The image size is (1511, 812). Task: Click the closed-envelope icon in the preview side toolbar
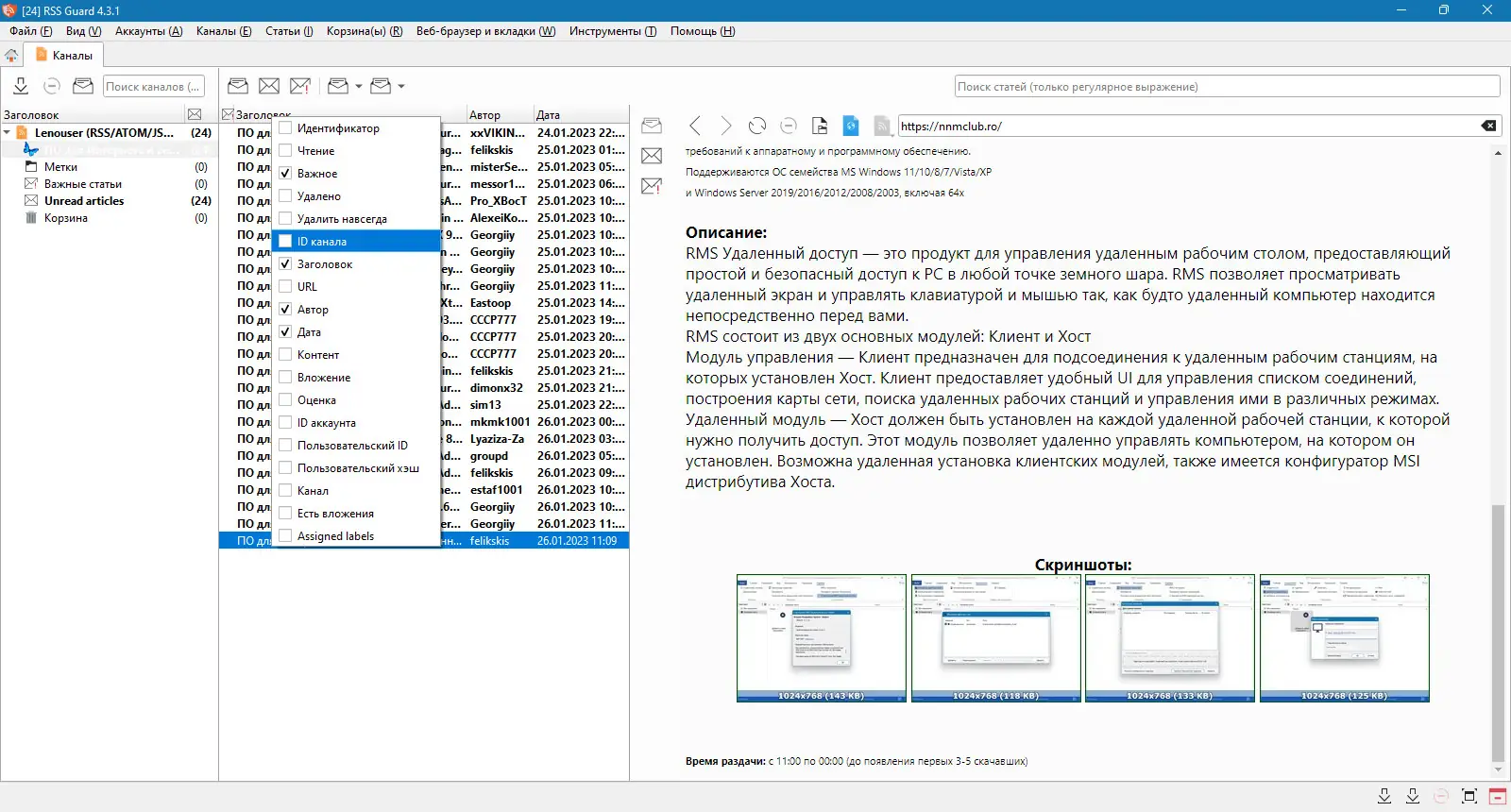652,156
